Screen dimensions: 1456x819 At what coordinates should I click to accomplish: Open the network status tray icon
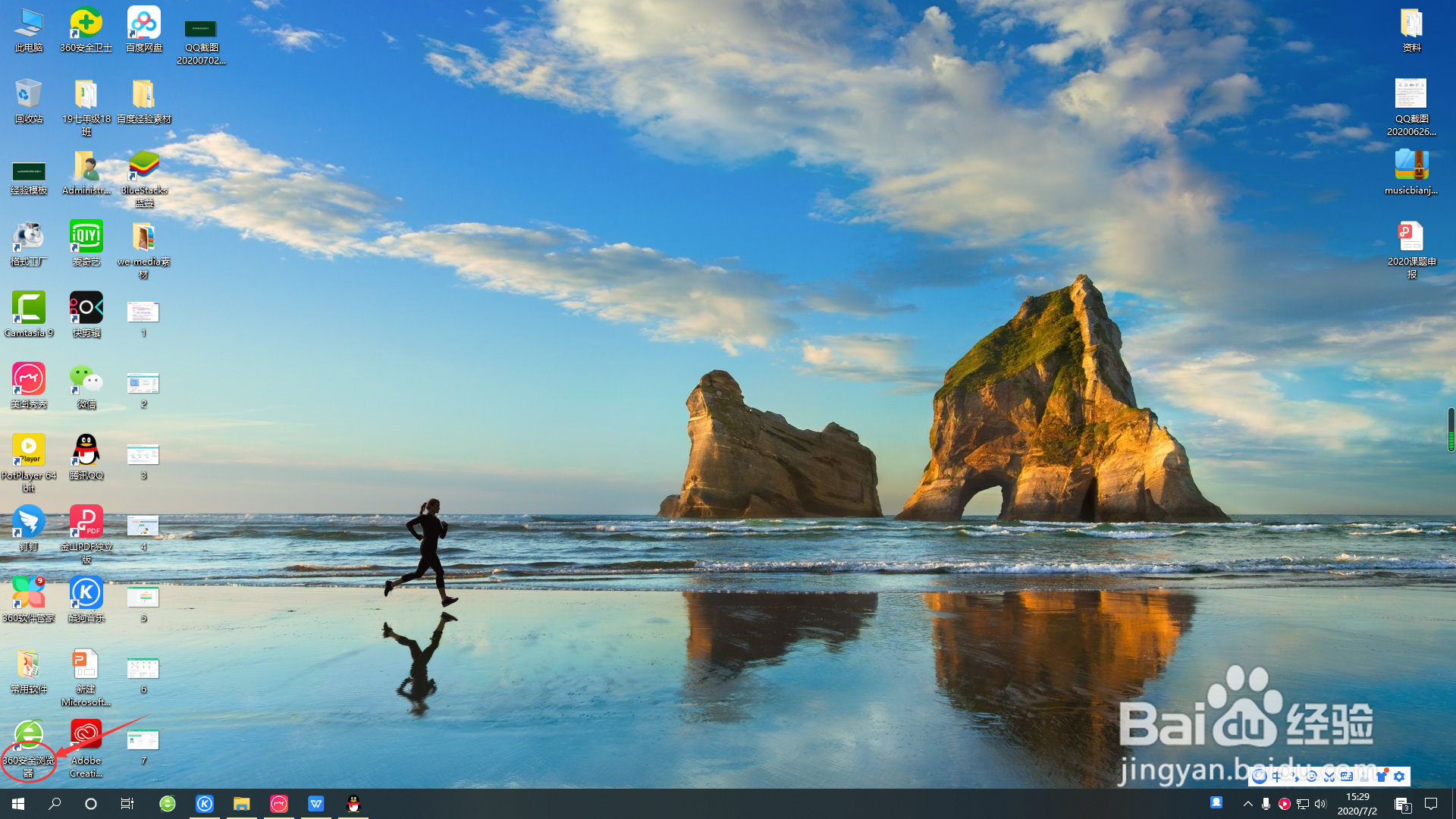pos(1303,804)
